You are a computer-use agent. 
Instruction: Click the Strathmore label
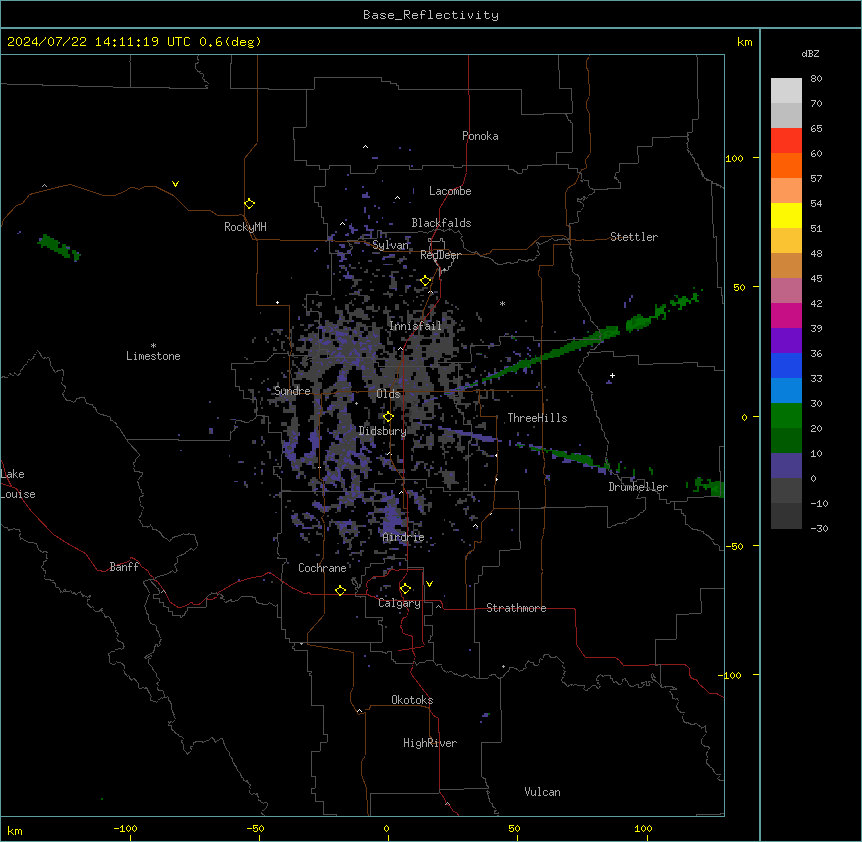pyautogui.click(x=516, y=608)
